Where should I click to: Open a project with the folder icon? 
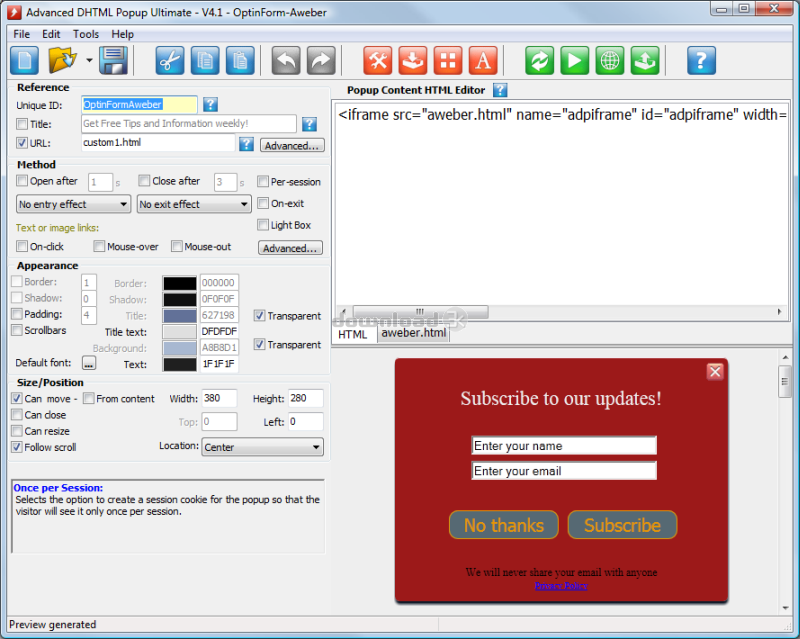coord(62,61)
